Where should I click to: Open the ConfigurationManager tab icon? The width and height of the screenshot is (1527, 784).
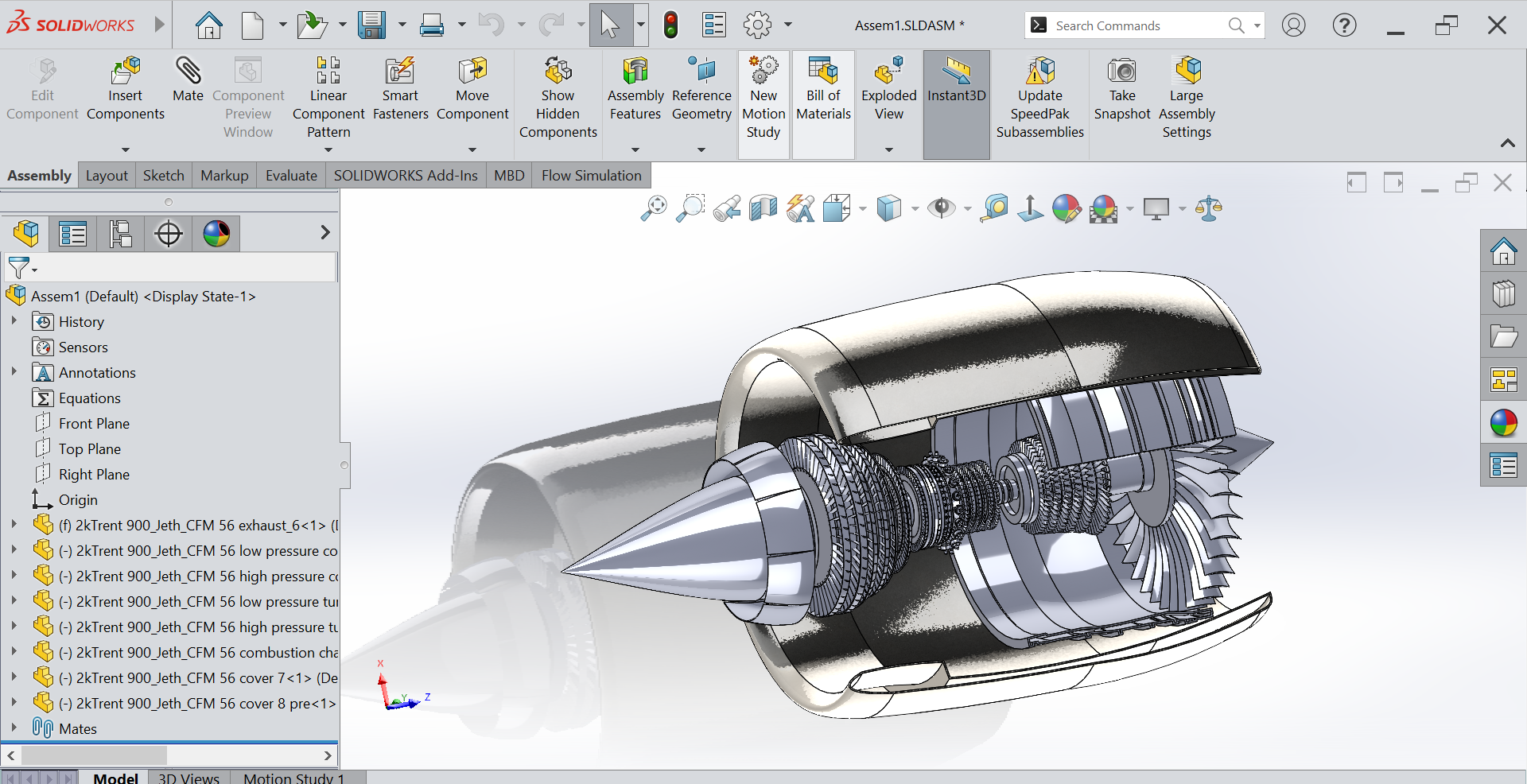coord(121,234)
